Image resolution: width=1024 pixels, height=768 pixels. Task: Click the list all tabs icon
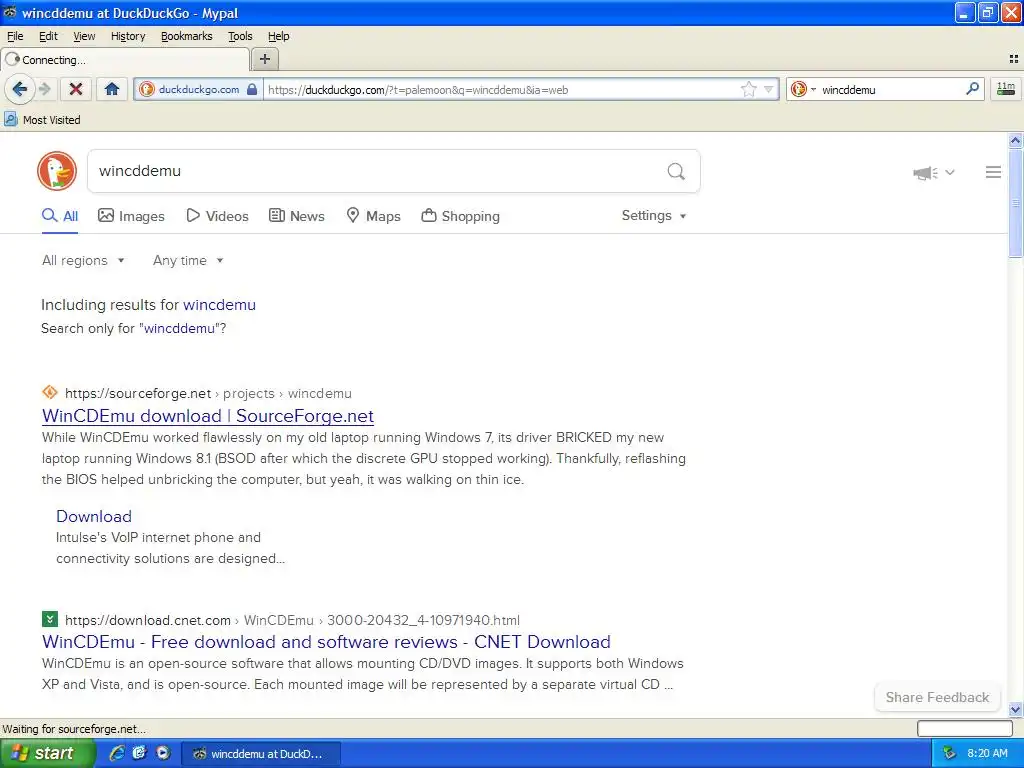point(1014,59)
